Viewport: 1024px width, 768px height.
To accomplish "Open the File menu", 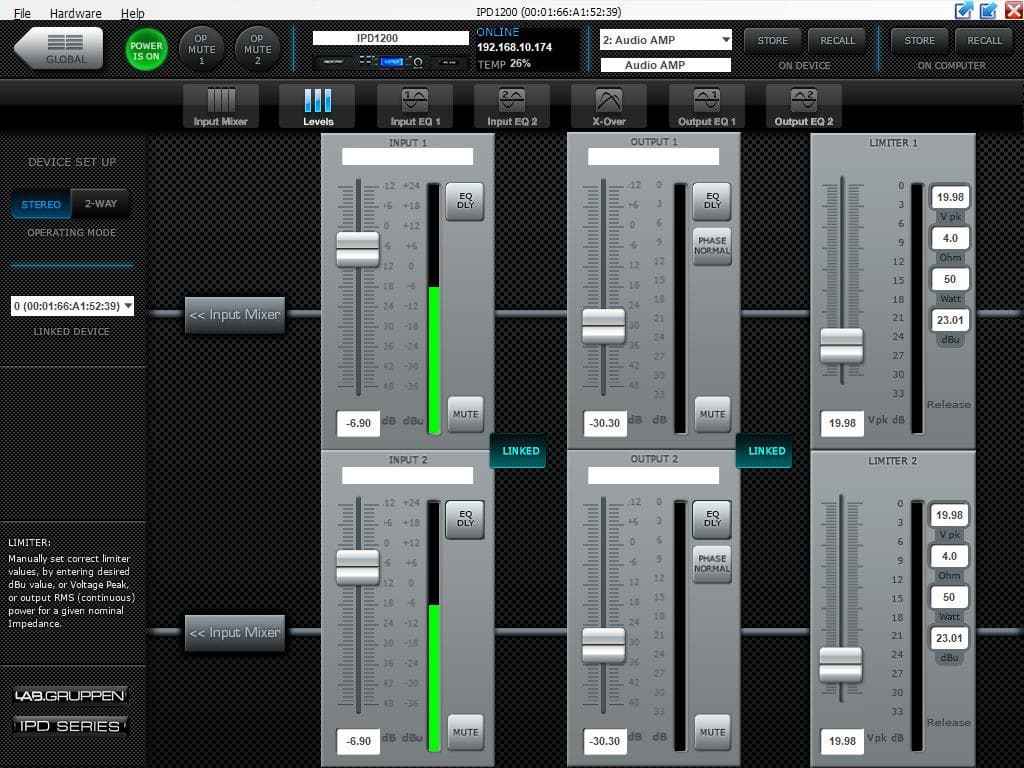I will tap(22, 13).
